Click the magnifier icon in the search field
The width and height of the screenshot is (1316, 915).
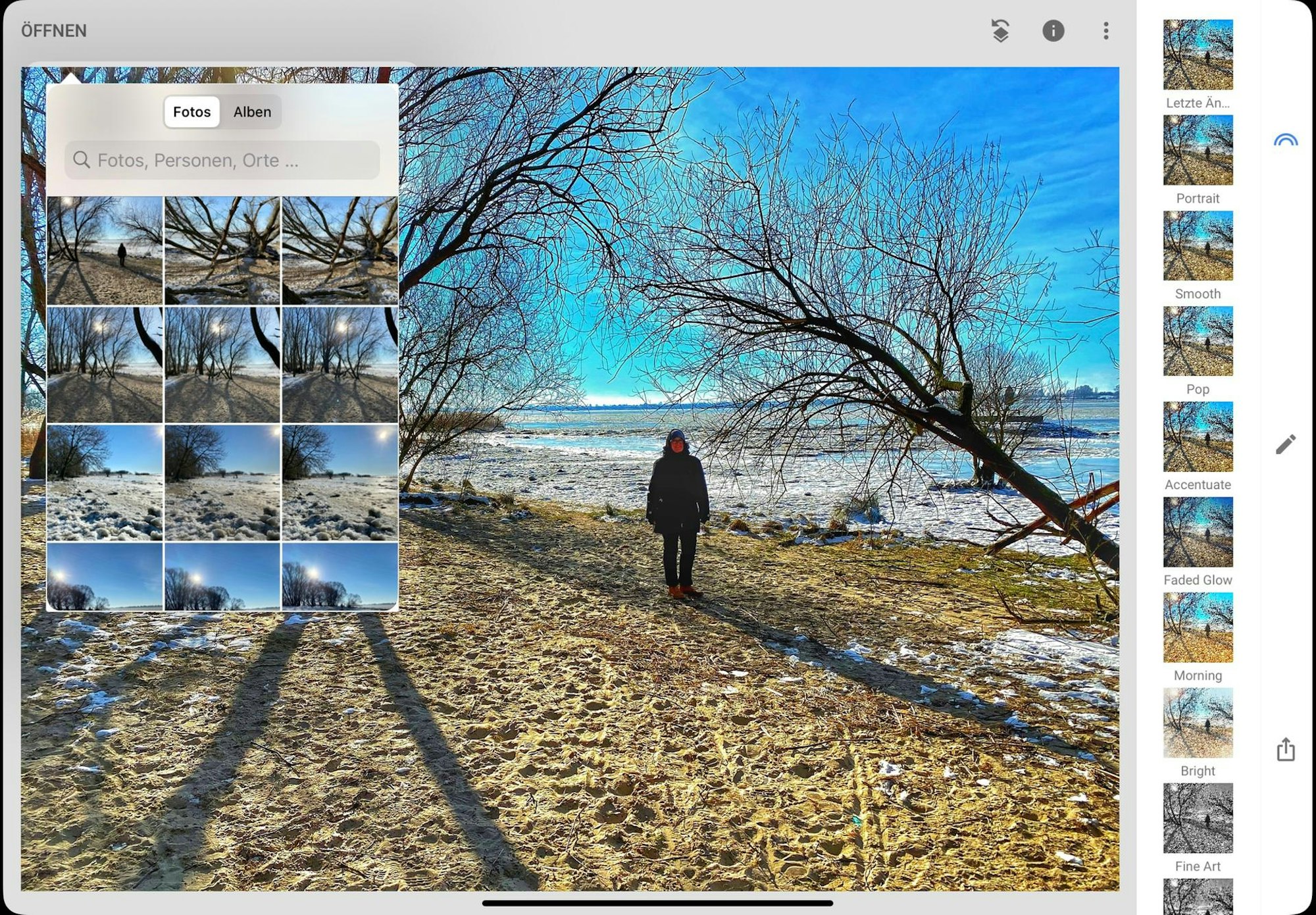tap(82, 160)
